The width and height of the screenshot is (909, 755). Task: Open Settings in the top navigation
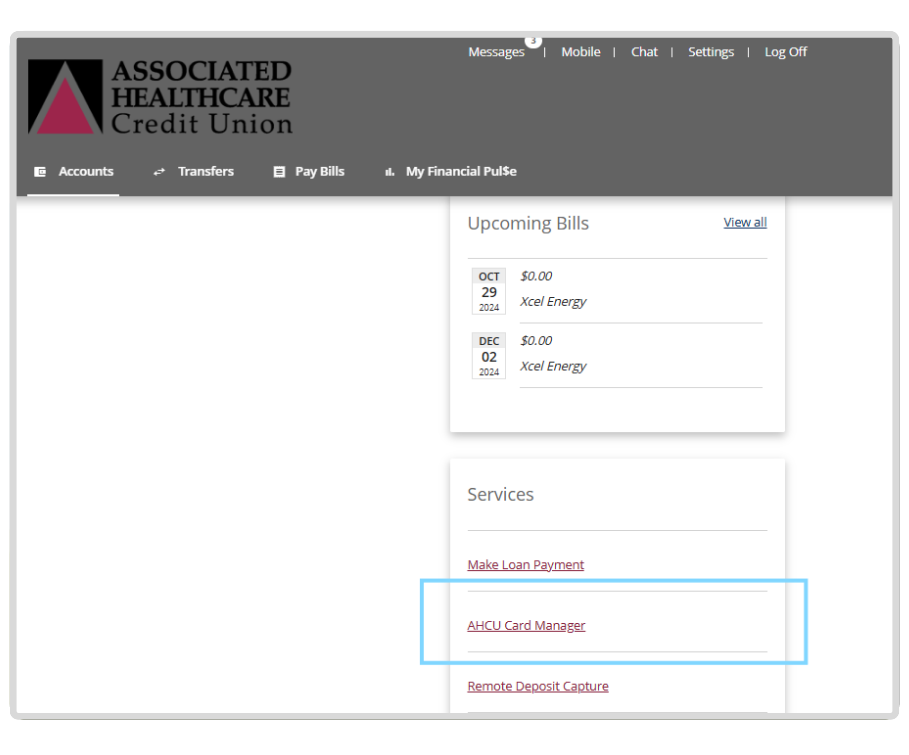[711, 52]
